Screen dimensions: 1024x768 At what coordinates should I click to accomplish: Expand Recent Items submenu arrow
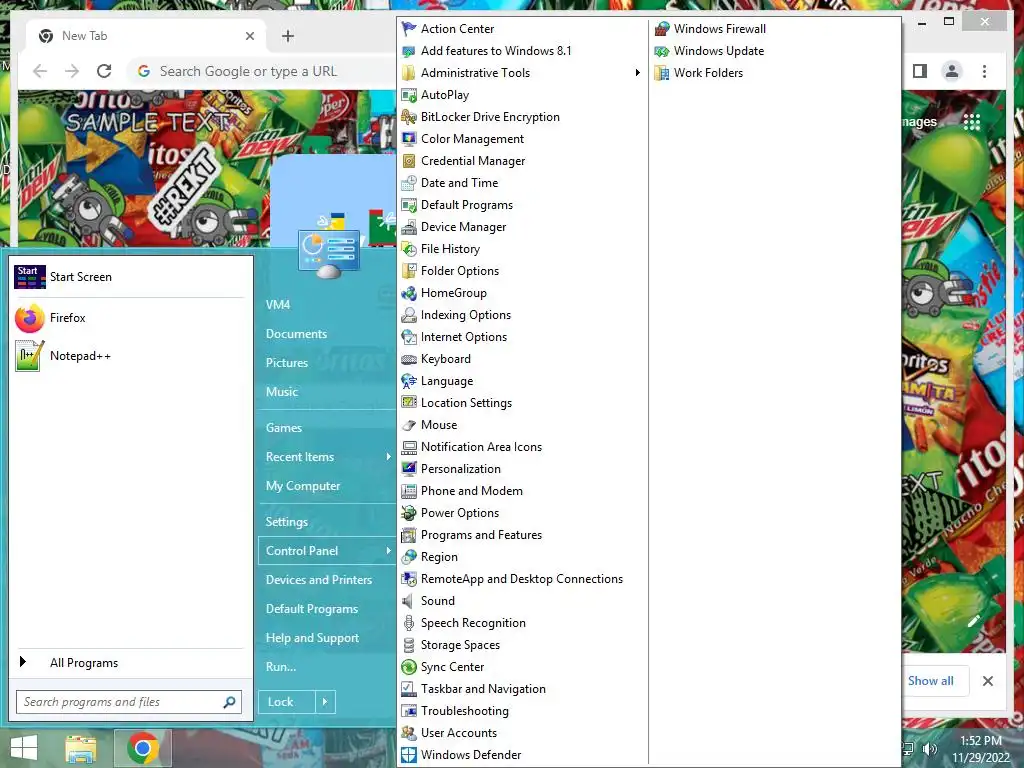pyautogui.click(x=388, y=456)
